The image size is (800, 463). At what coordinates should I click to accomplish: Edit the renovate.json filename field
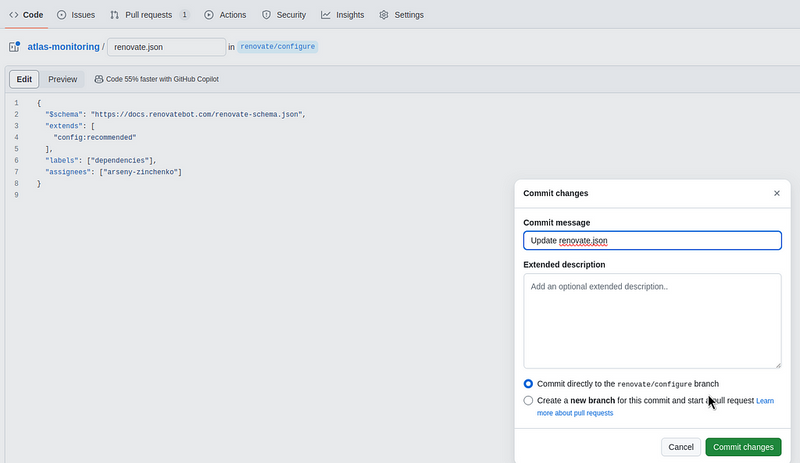click(x=166, y=47)
